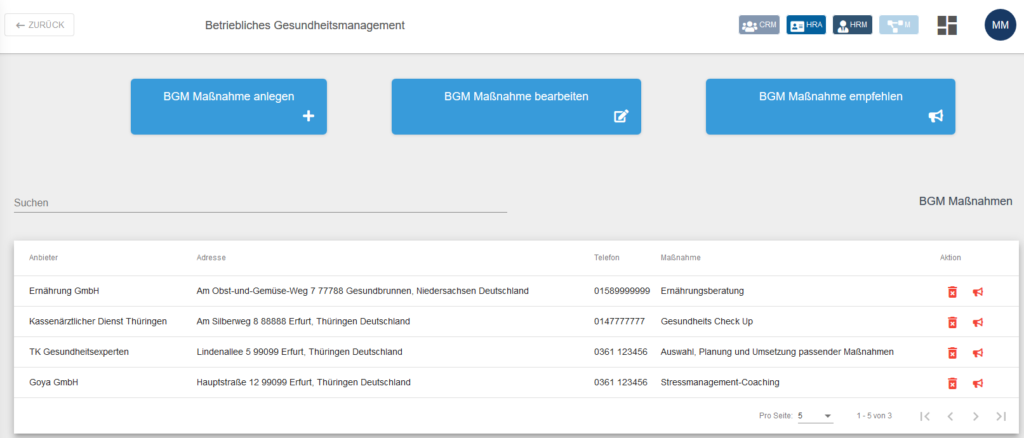Open the dashboard grid layout icon
Viewport: 1024px width, 438px height.
947,26
